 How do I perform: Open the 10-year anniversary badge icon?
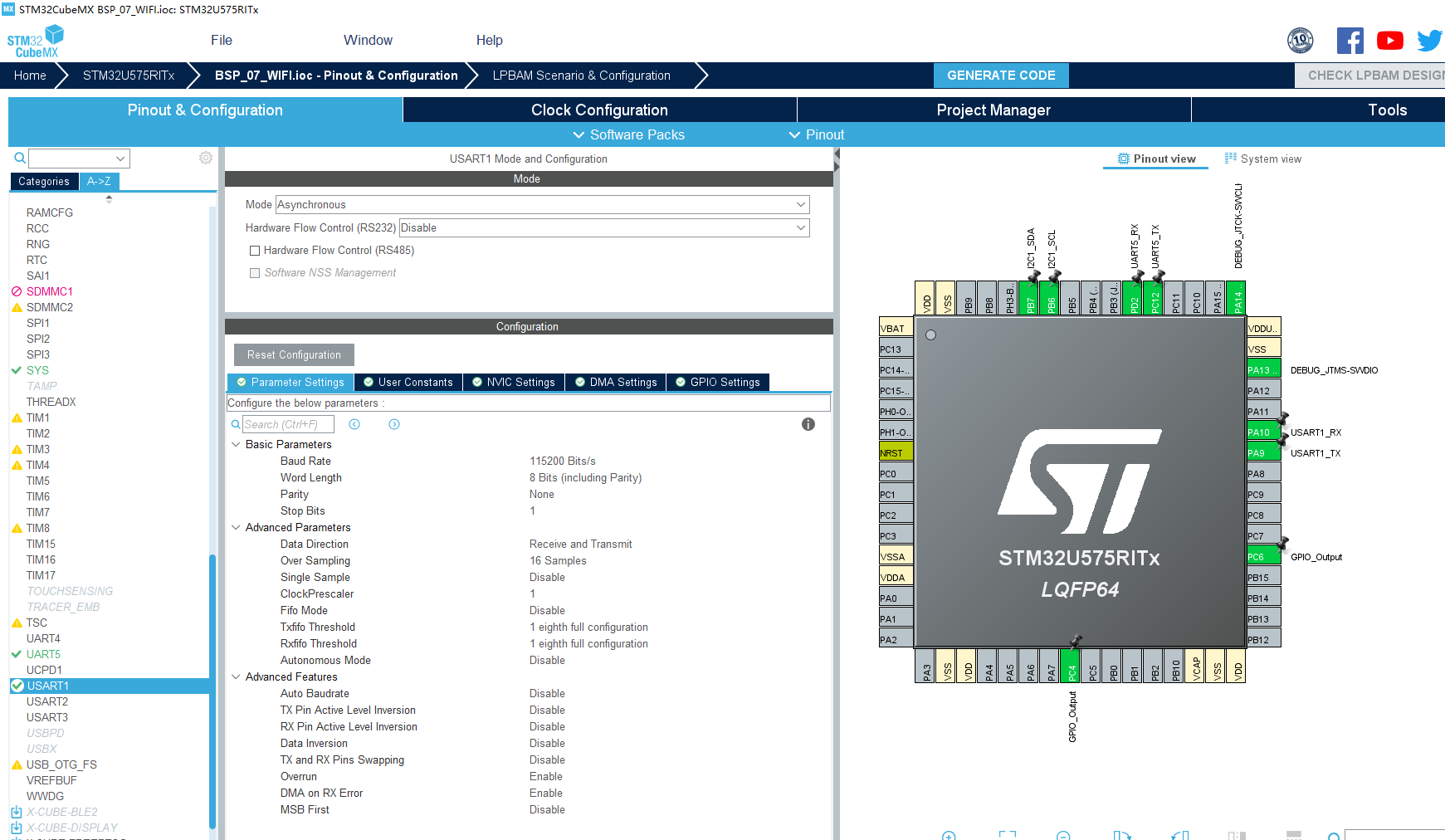pyautogui.click(x=1301, y=40)
